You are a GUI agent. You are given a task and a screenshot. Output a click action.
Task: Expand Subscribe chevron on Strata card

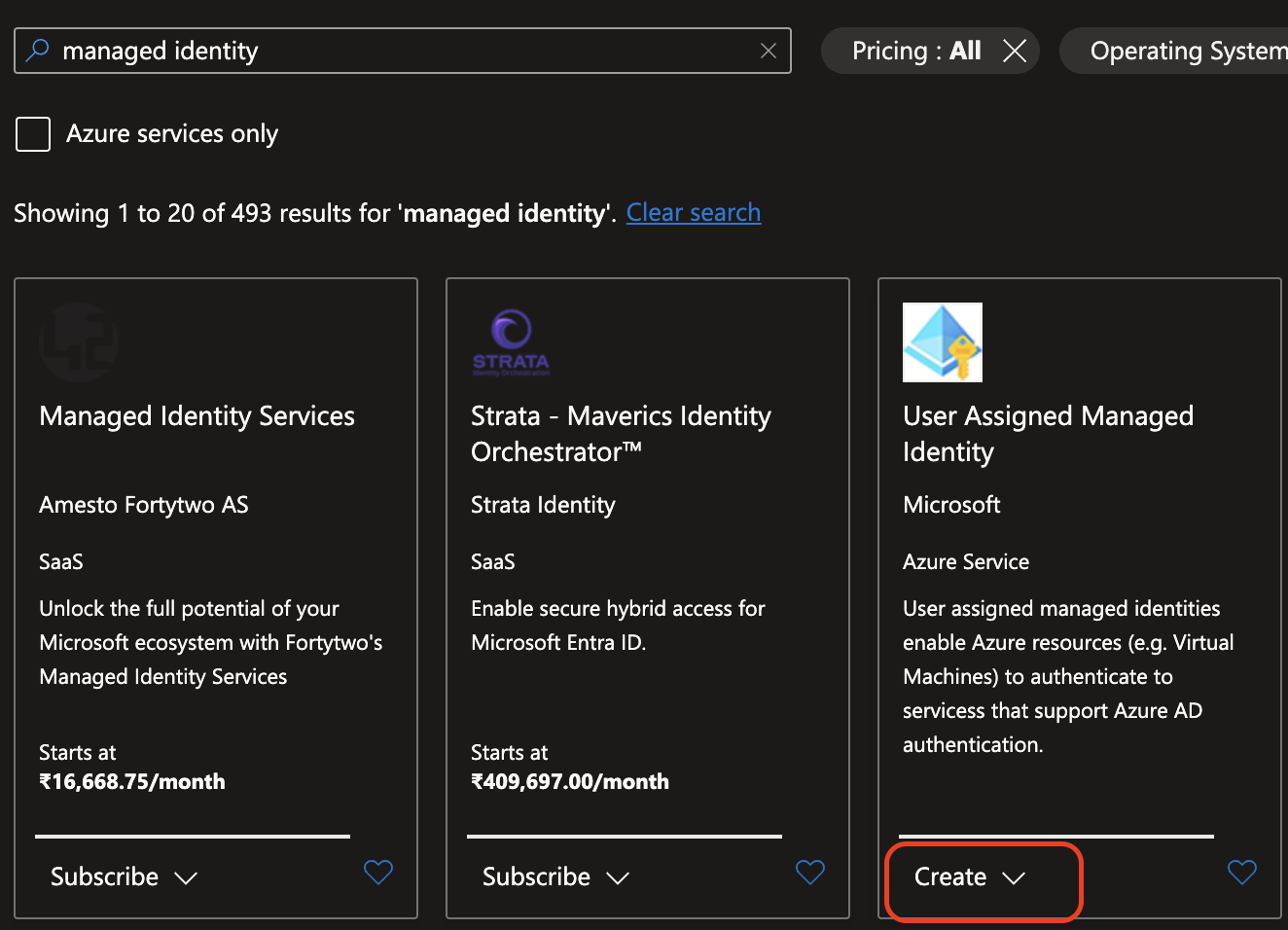pos(618,877)
